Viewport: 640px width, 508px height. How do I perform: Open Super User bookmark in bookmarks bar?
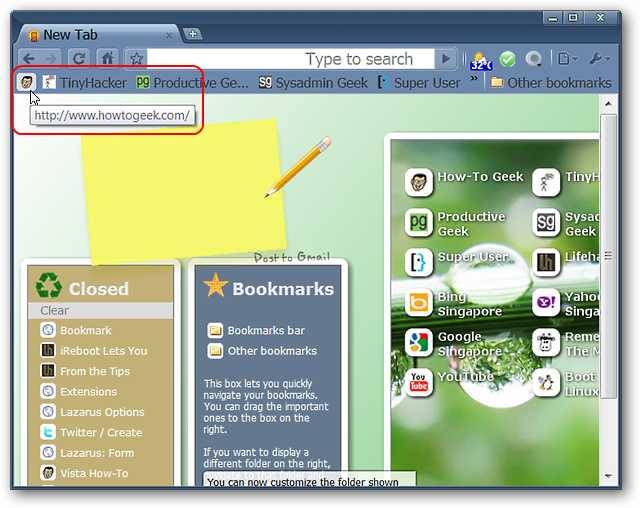[x=419, y=83]
